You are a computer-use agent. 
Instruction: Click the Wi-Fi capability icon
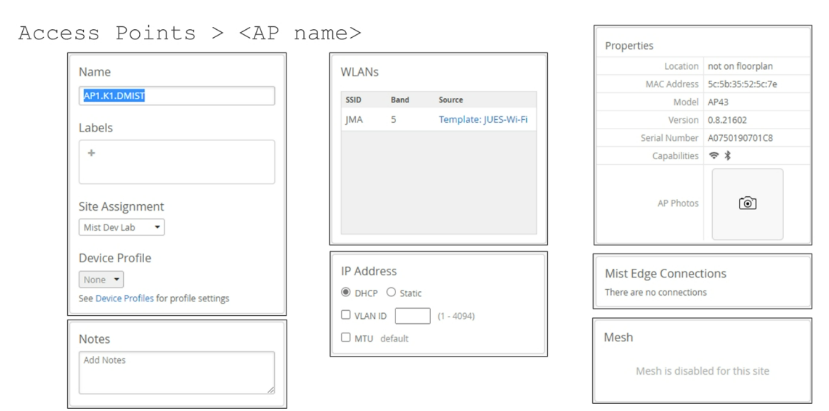(x=713, y=156)
